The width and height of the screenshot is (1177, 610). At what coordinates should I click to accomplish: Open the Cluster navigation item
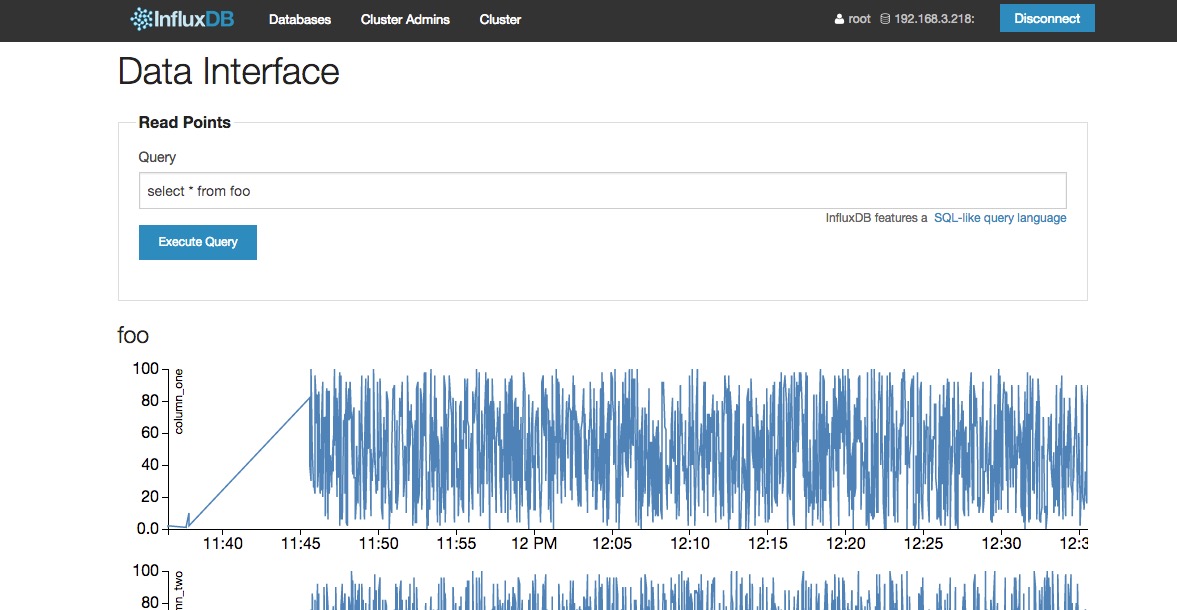[x=500, y=19]
